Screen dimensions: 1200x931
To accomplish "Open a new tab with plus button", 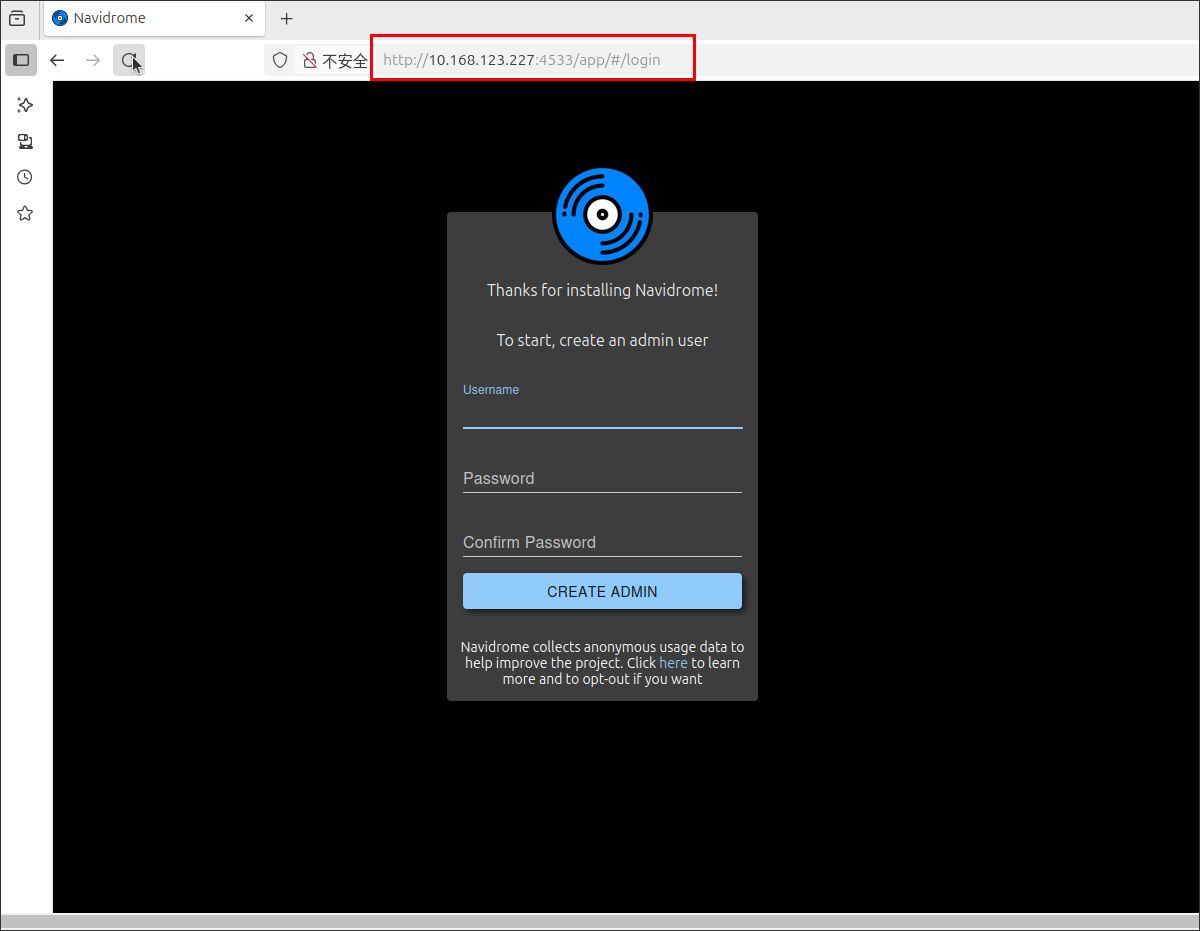I will (287, 18).
